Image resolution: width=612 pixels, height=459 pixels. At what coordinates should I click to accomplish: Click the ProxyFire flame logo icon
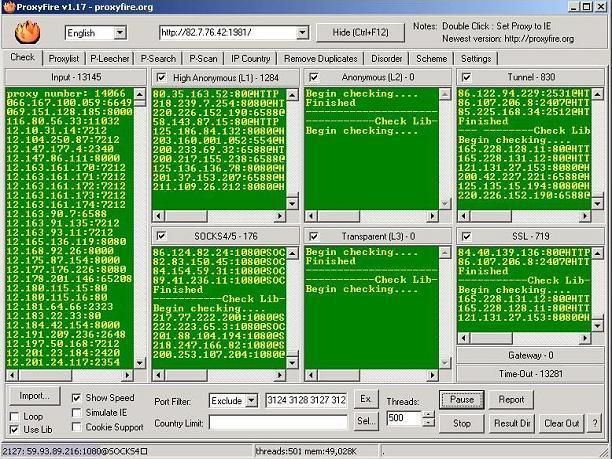point(27,32)
